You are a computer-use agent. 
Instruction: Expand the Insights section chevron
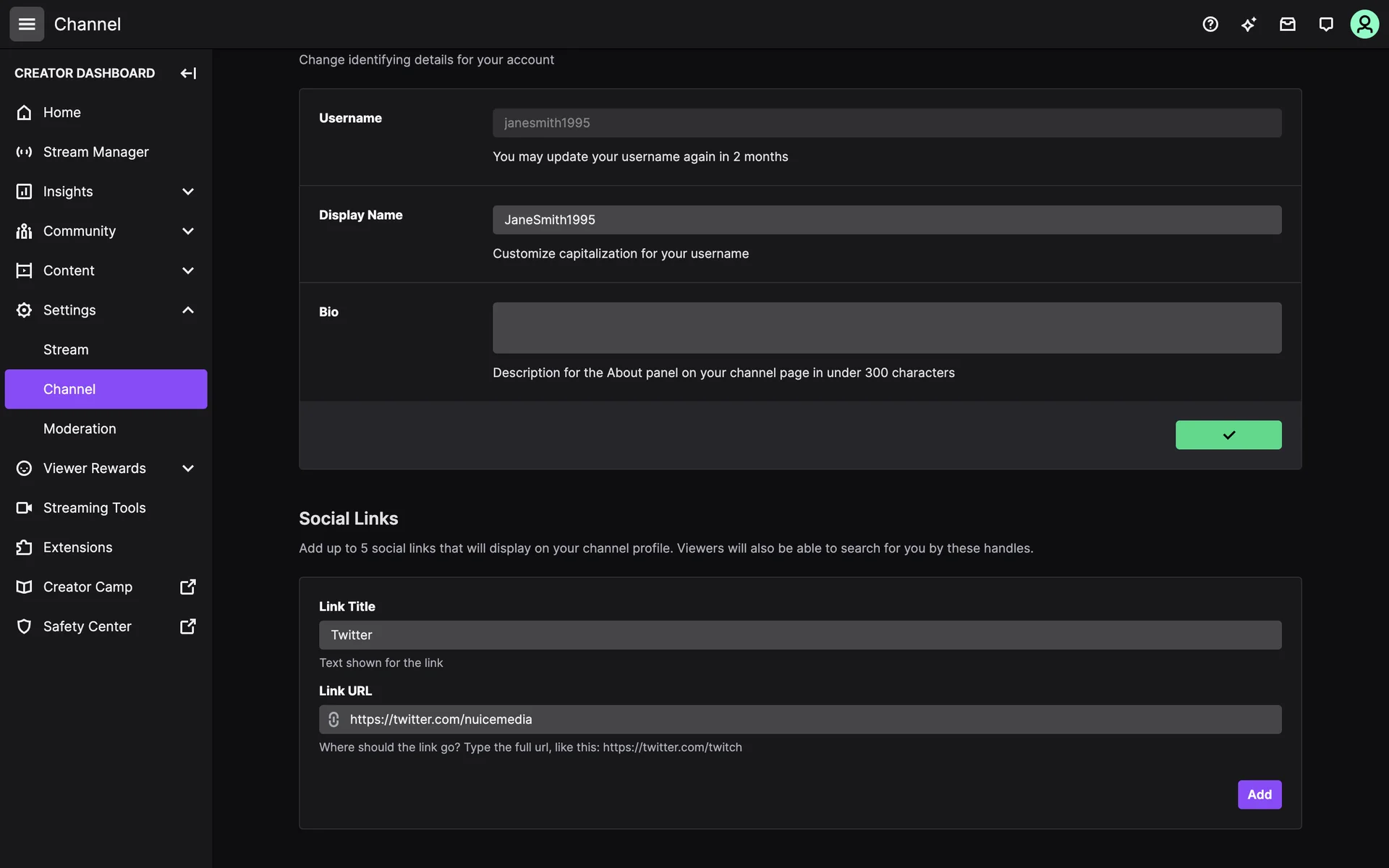point(188,192)
